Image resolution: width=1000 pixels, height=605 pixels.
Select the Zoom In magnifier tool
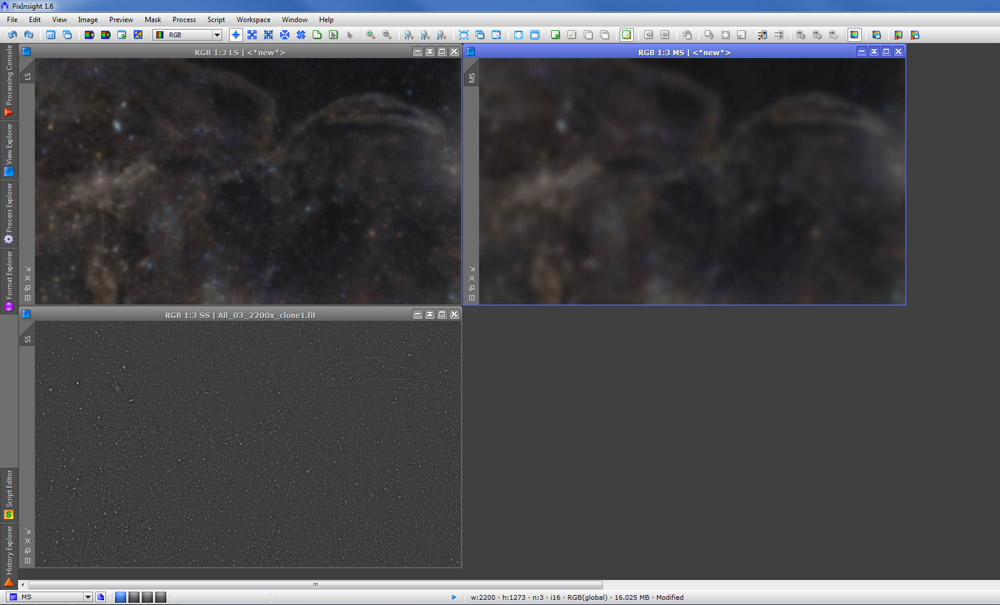point(370,35)
